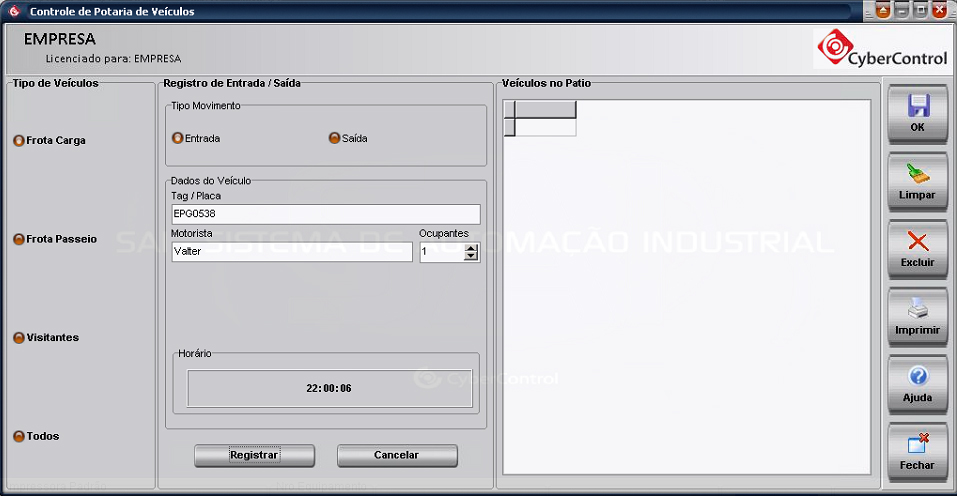
Task: Select Todos vehicle type option
Action: (x=19, y=437)
